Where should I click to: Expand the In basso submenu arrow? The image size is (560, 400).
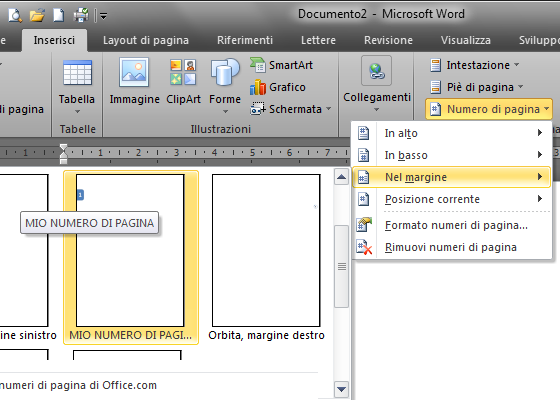(x=540, y=155)
